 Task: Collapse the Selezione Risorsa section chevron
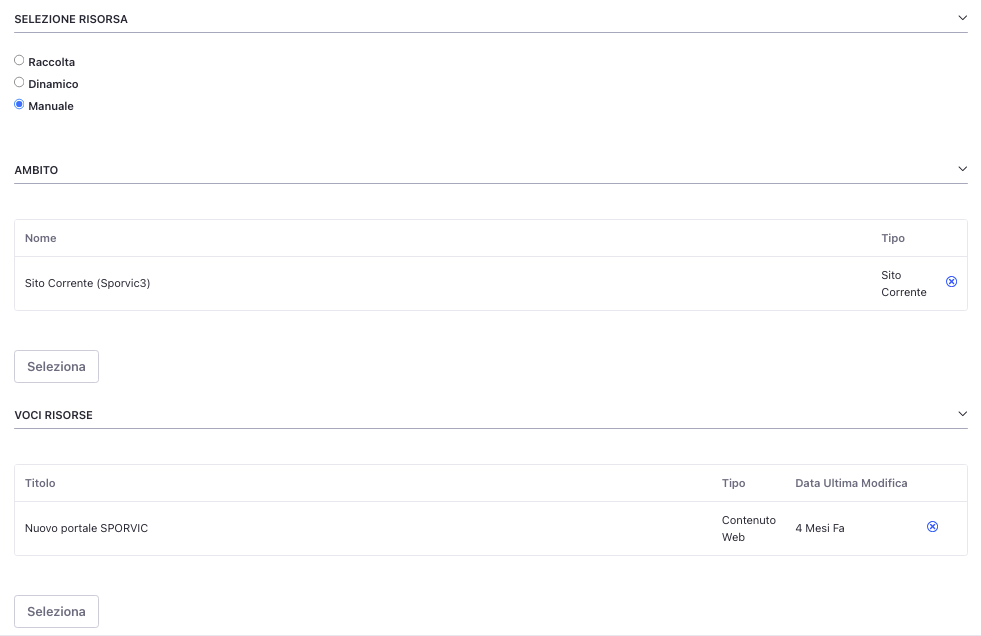[962, 18]
